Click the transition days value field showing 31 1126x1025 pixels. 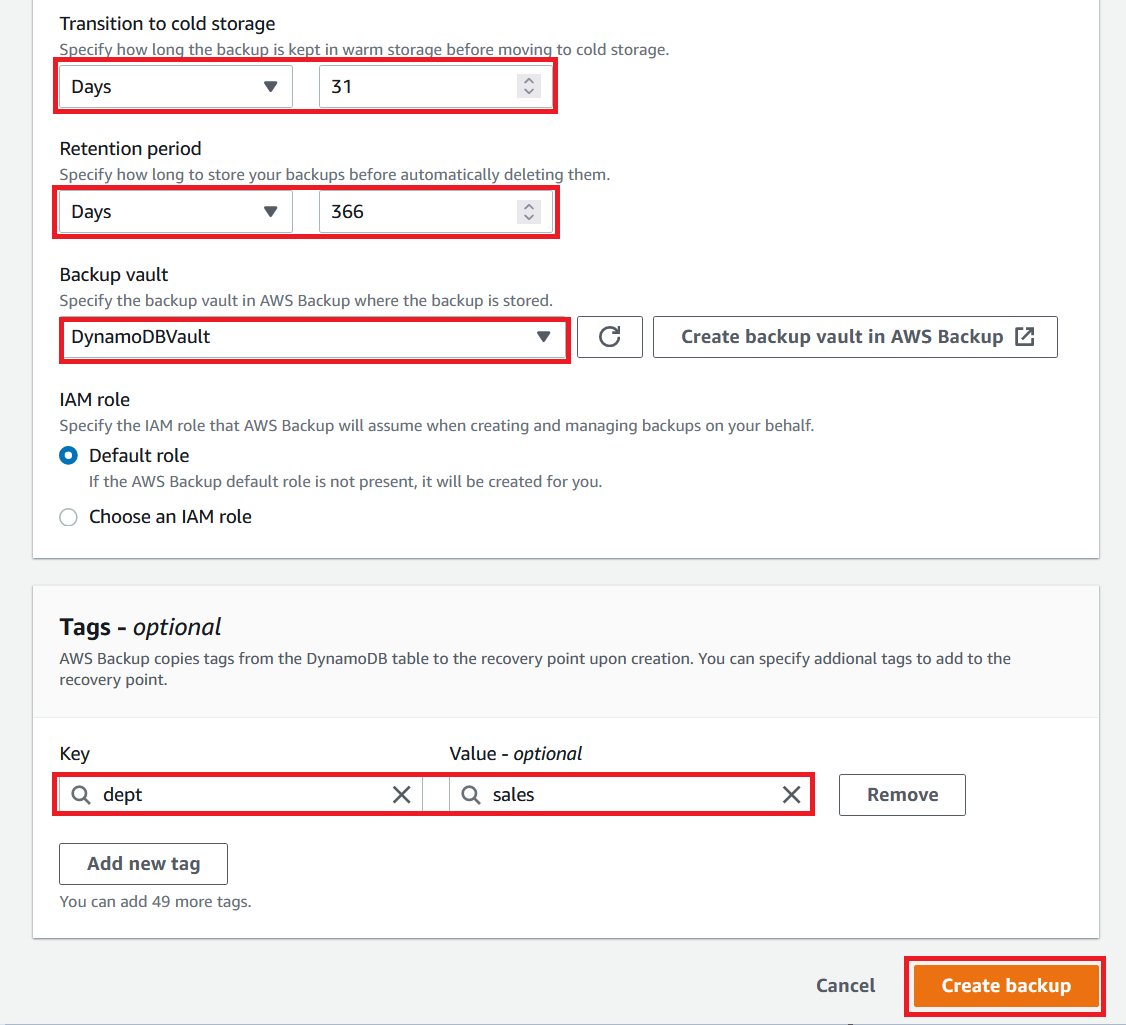420,86
